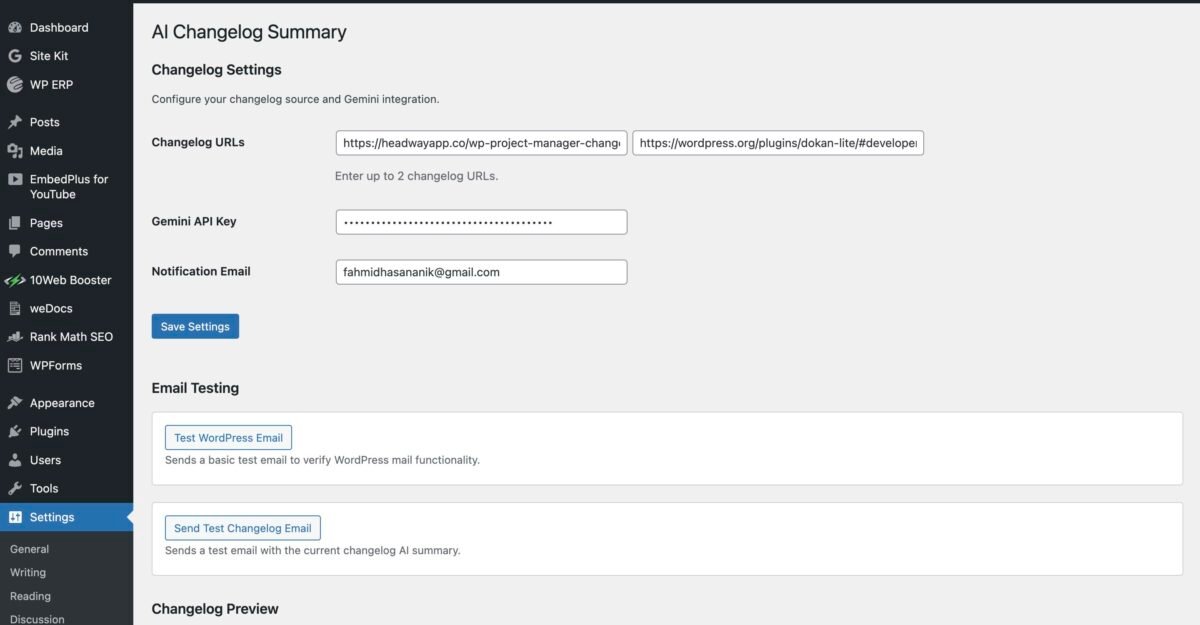Viewport: 1200px width, 625px height.
Task: Click the Media library icon
Action: click(15, 151)
